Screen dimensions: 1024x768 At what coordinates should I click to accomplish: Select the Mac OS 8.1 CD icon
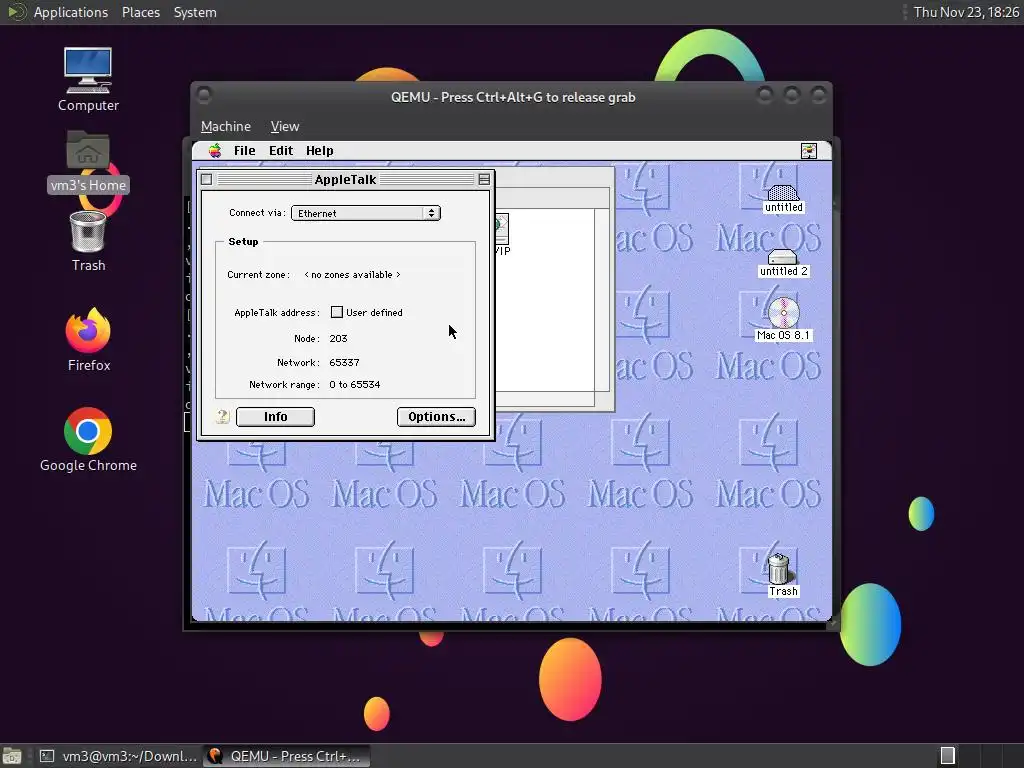[x=783, y=319]
